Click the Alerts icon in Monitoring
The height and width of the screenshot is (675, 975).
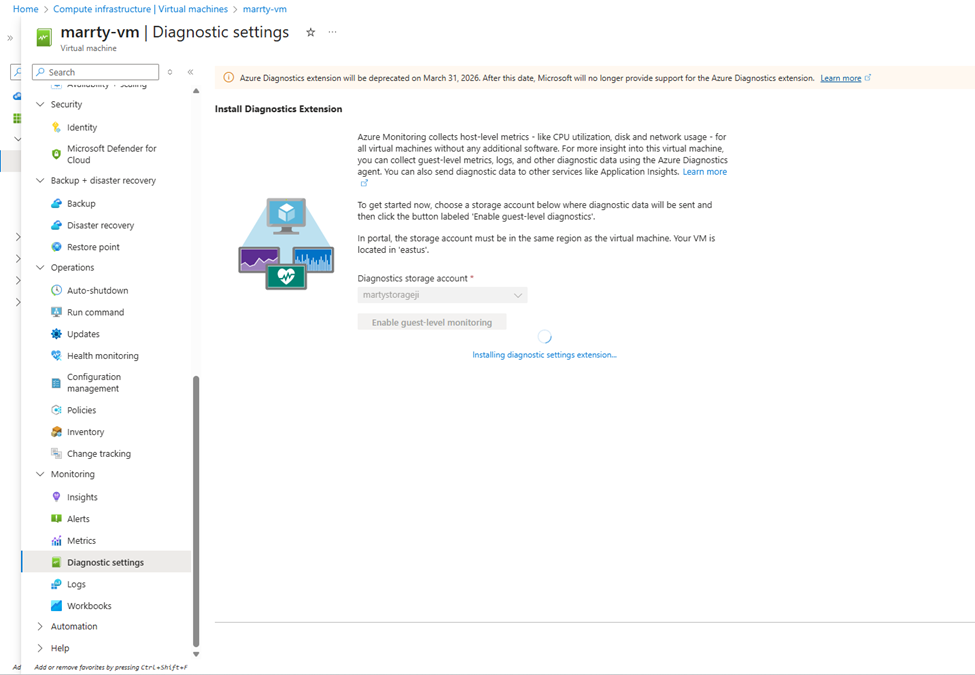pos(57,519)
